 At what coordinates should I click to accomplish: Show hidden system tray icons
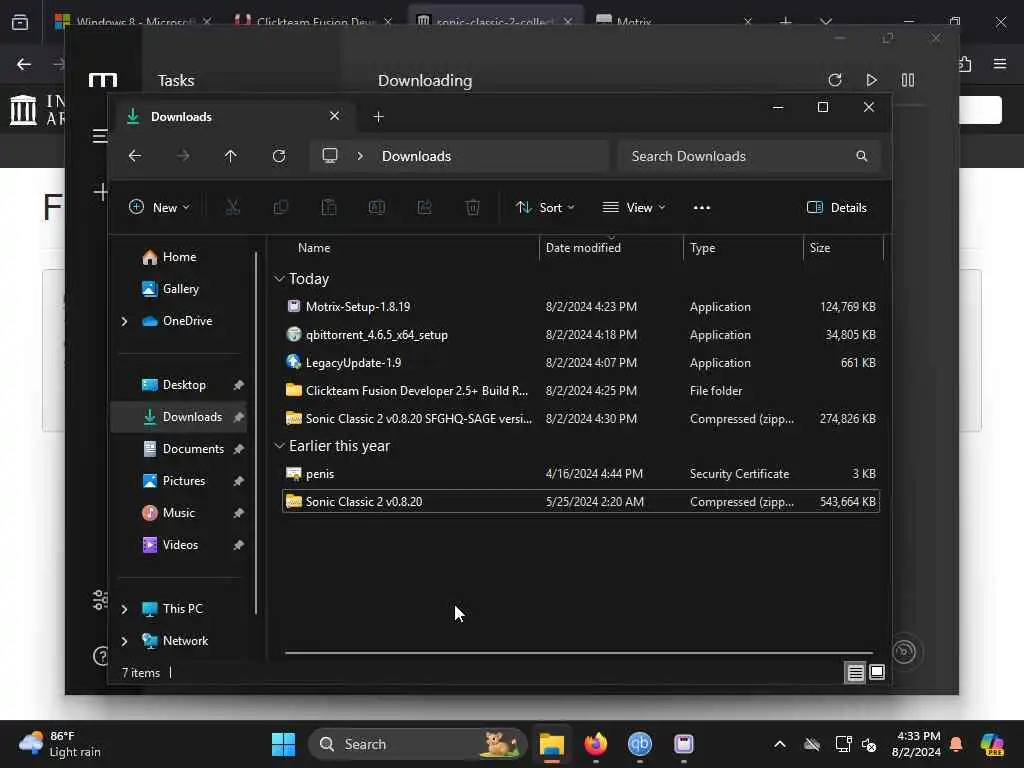[780, 744]
